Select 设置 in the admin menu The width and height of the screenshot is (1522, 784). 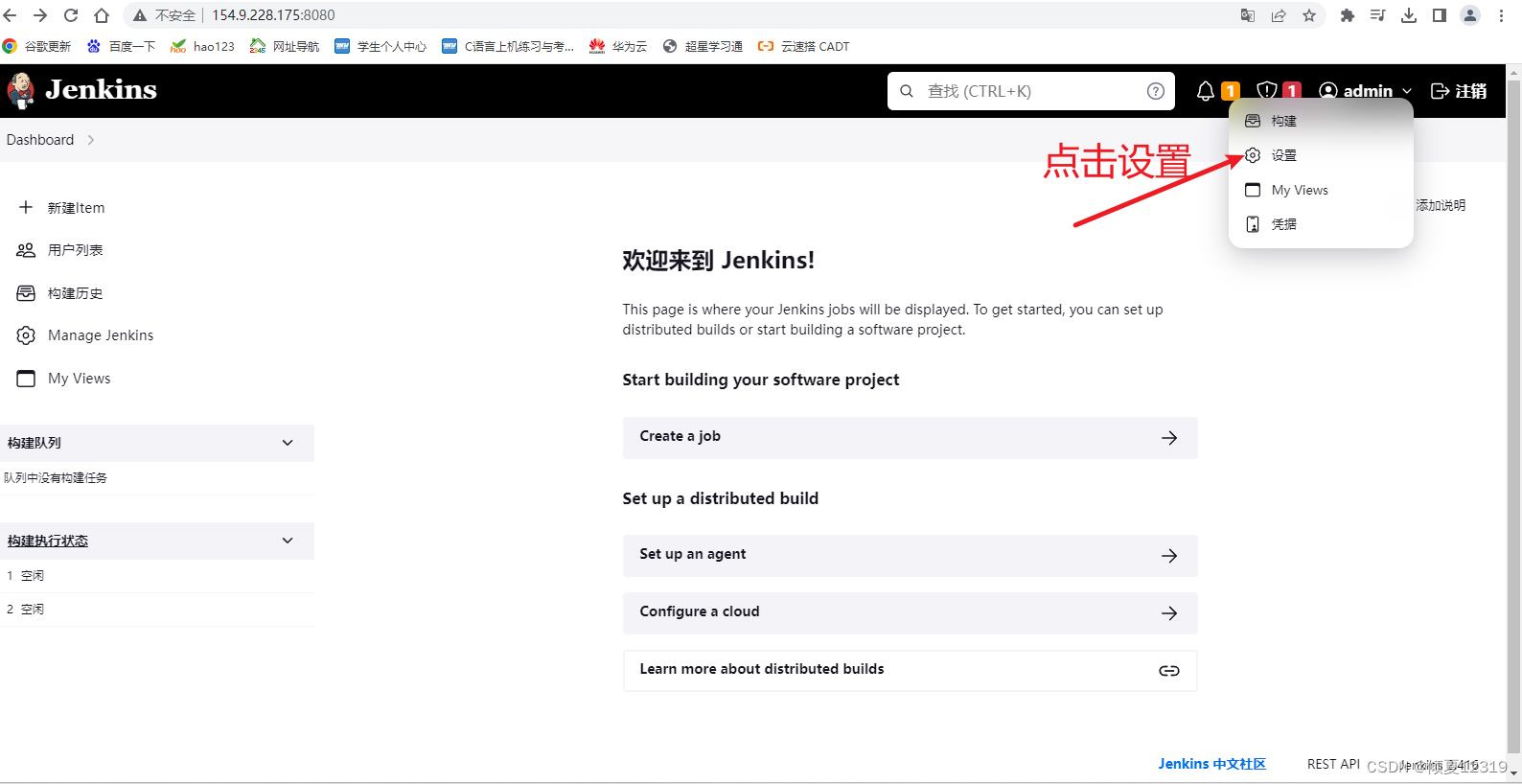(x=1321, y=155)
